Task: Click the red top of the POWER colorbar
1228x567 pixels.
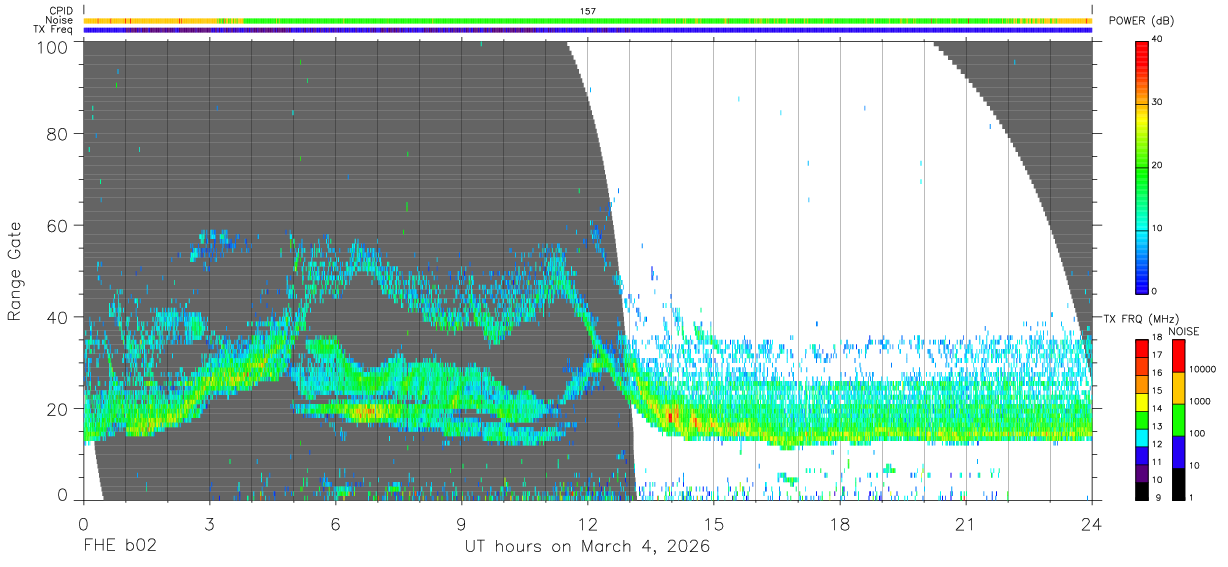Action: coord(1142,46)
